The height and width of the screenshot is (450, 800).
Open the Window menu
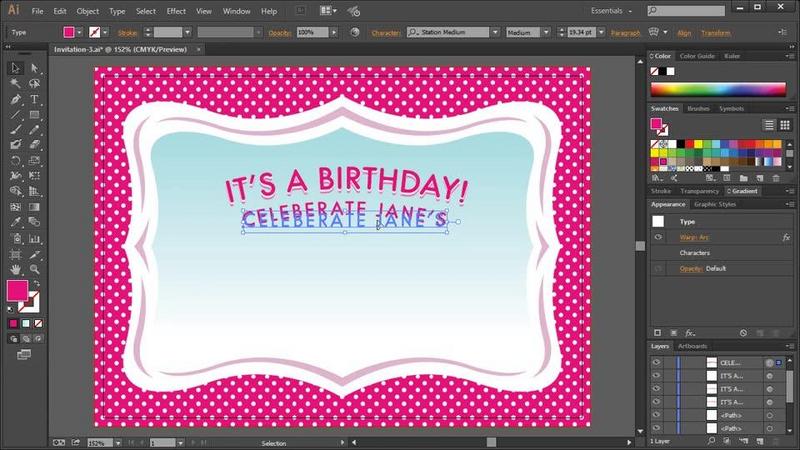(x=236, y=11)
